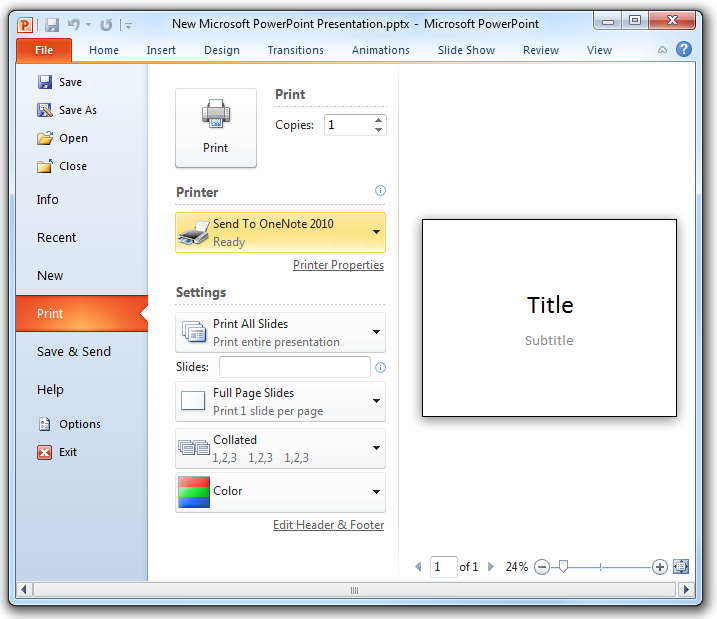Click the slide preview thumbnail
Screen dimensions: 717x619
pos(549,318)
